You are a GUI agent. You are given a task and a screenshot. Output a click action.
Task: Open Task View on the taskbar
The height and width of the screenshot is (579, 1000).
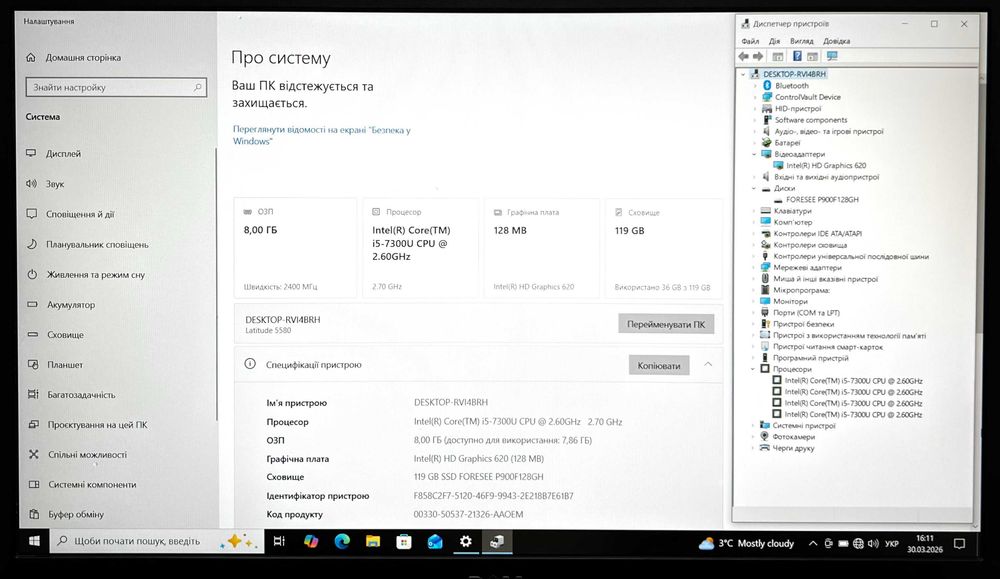279,541
